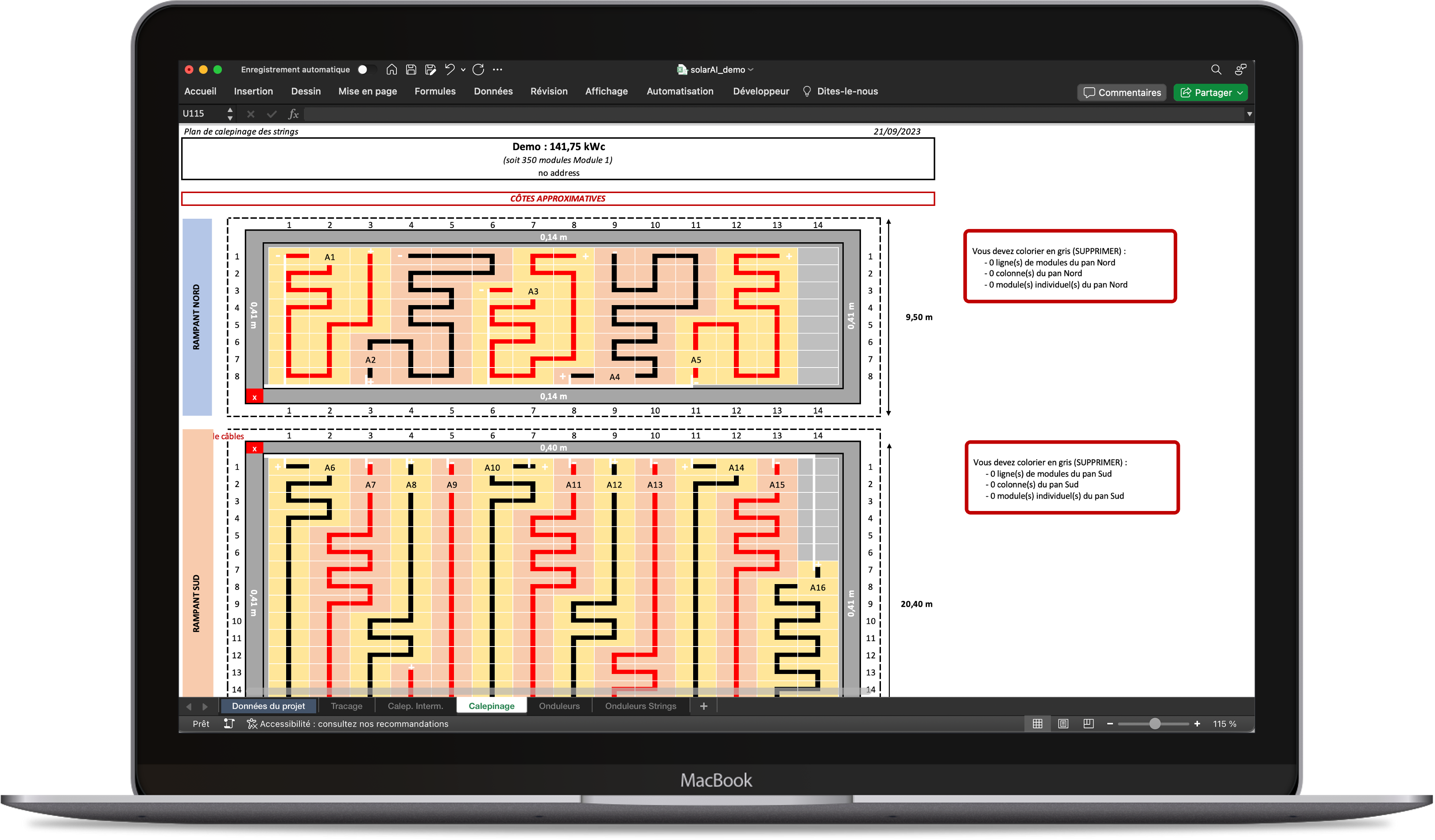Click the Partager button

pyautogui.click(x=1210, y=92)
